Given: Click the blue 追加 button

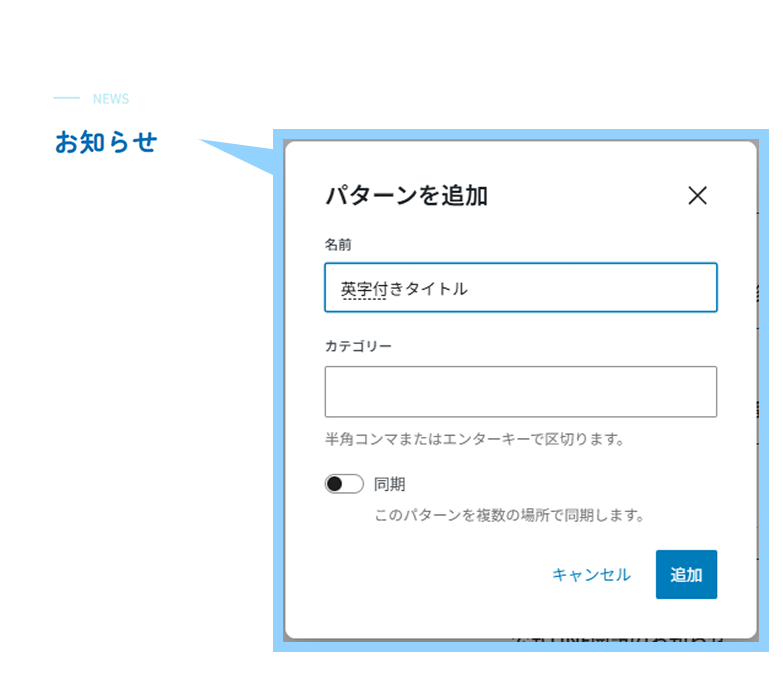Looking at the screenshot, I should [x=686, y=575].
